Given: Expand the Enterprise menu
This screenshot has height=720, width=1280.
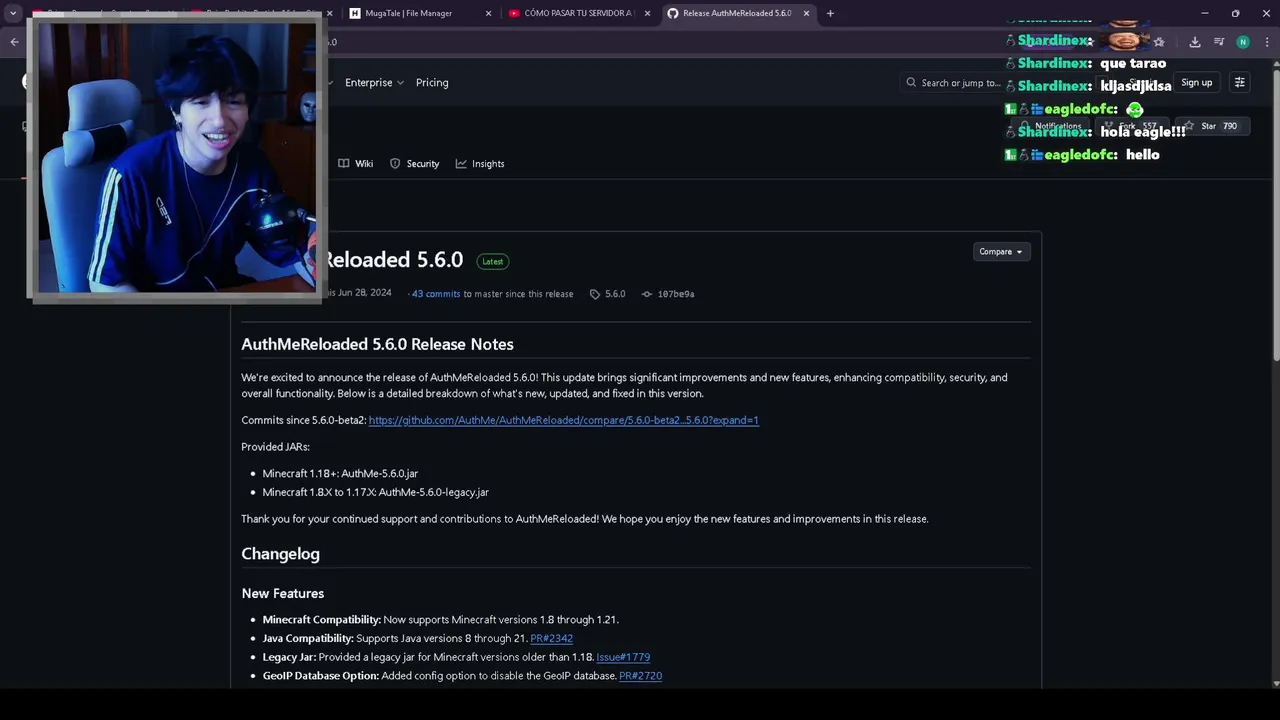Looking at the screenshot, I should (x=374, y=83).
